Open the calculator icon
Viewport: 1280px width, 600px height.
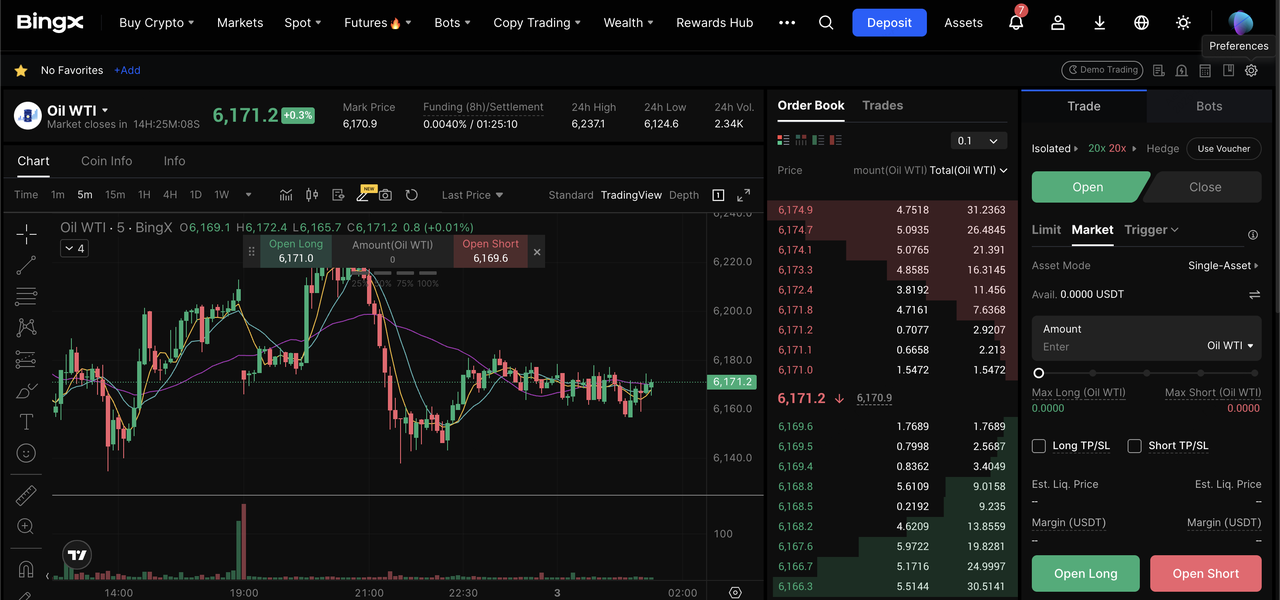coord(1205,70)
